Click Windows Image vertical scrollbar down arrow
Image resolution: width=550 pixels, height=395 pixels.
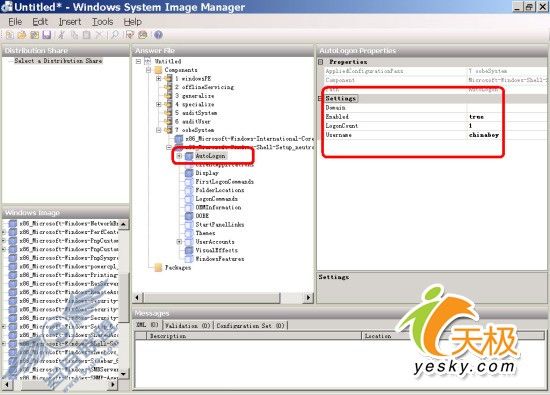tap(123, 374)
